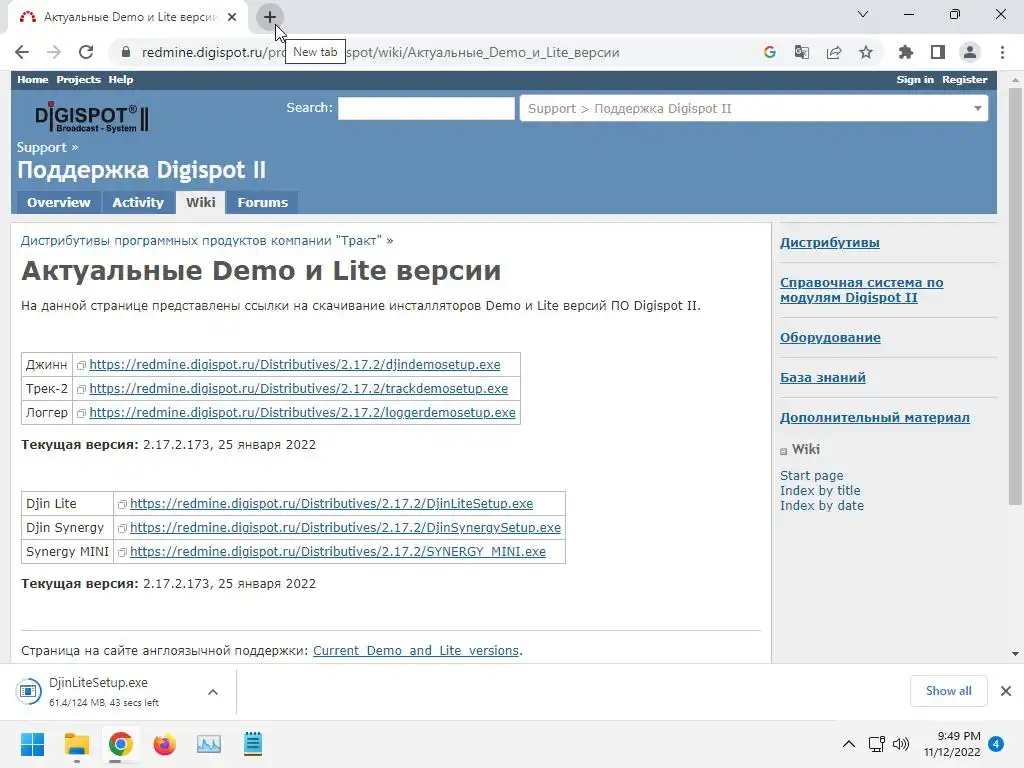The width and height of the screenshot is (1024, 768).
Task: Switch to the Overview tab
Action: click(x=59, y=202)
